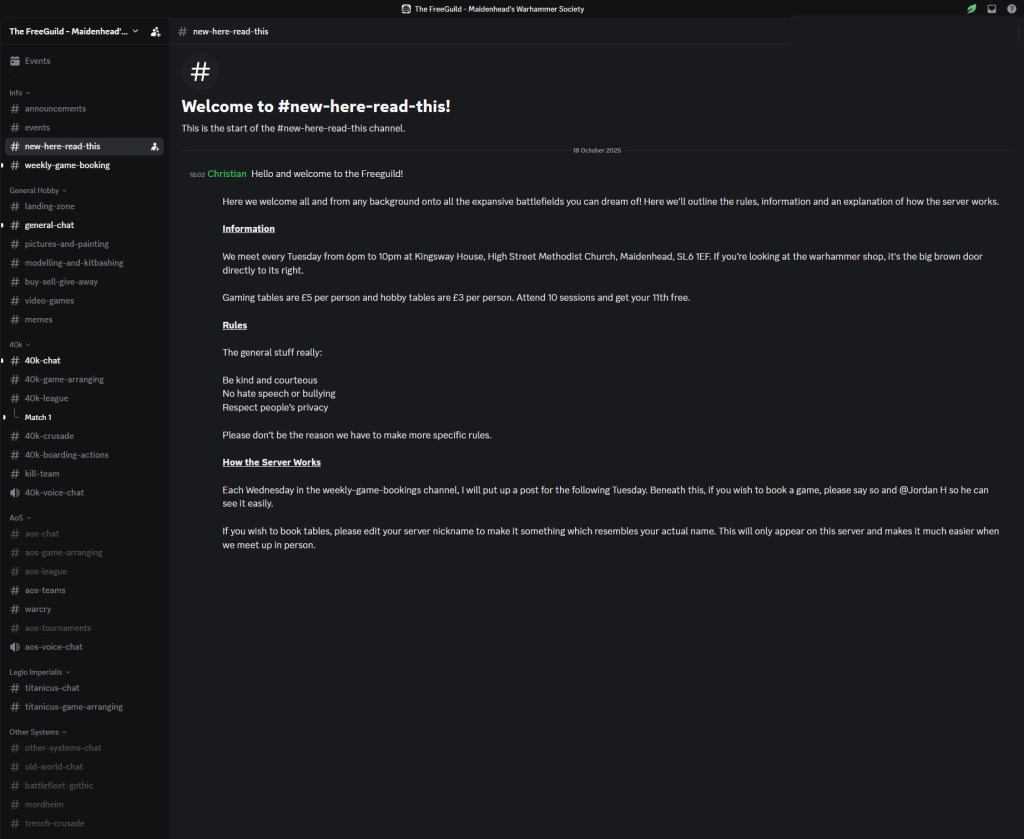Collapse the Other Systems category

[38, 732]
